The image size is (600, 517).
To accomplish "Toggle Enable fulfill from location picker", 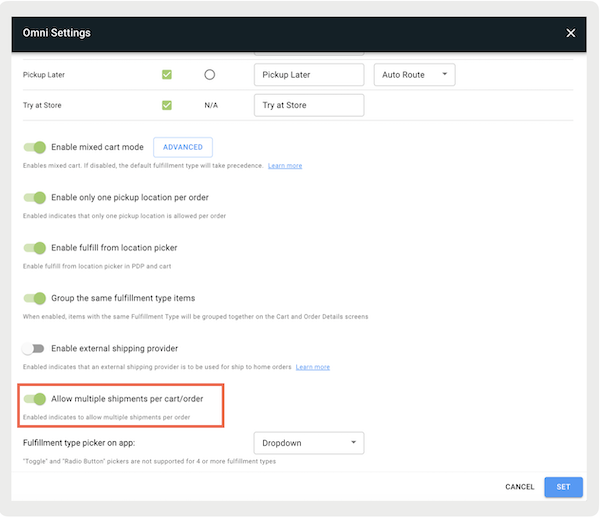I will 34,248.
